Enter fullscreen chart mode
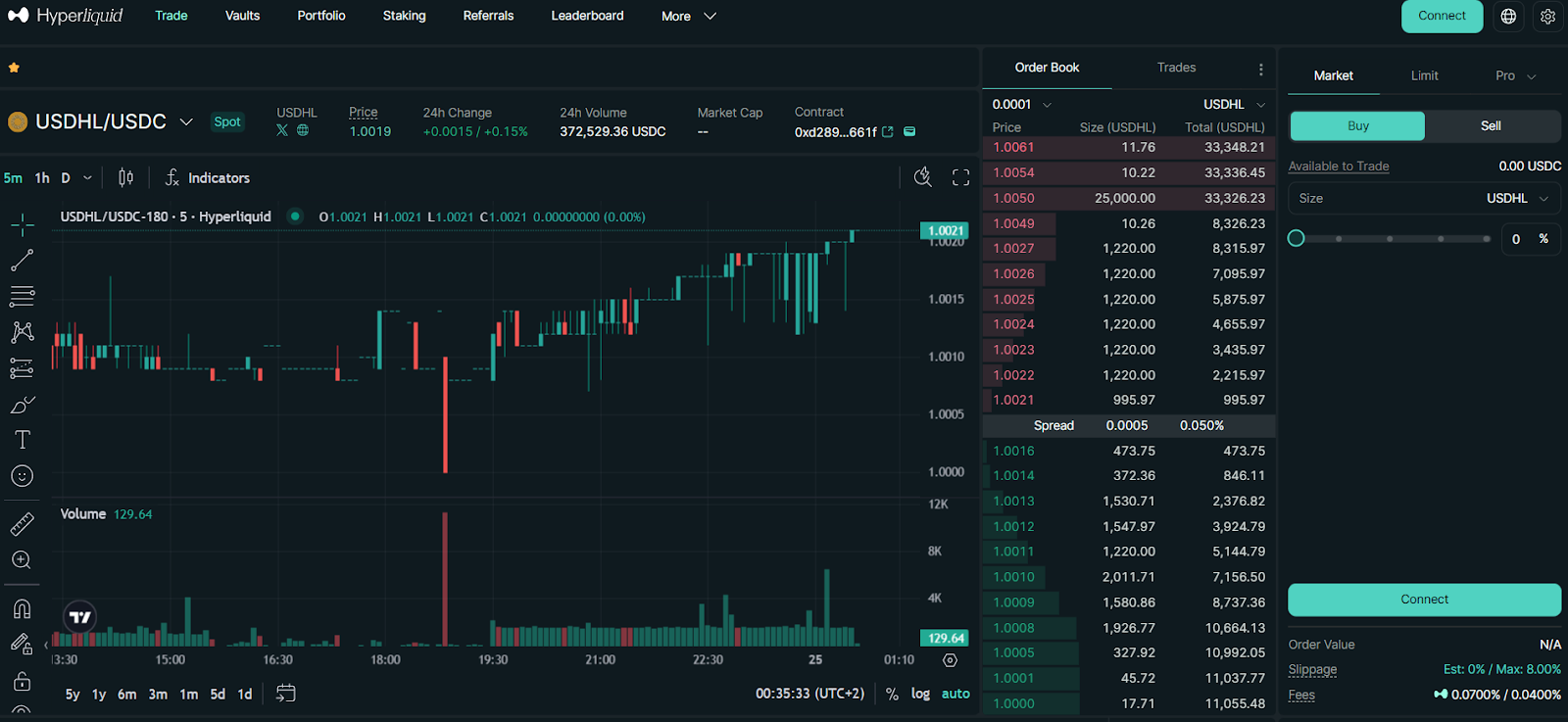This screenshot has width=1568, height=722. tap(960, 177)
